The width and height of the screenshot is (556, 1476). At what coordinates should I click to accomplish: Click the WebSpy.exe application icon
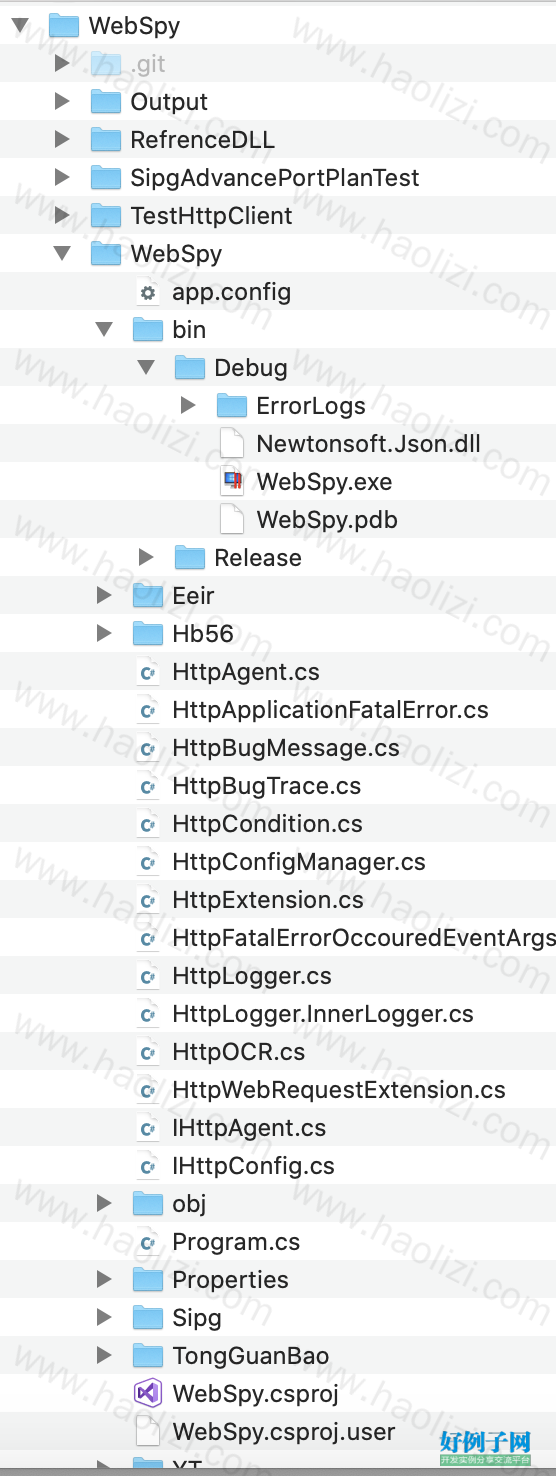click(232, 481)
